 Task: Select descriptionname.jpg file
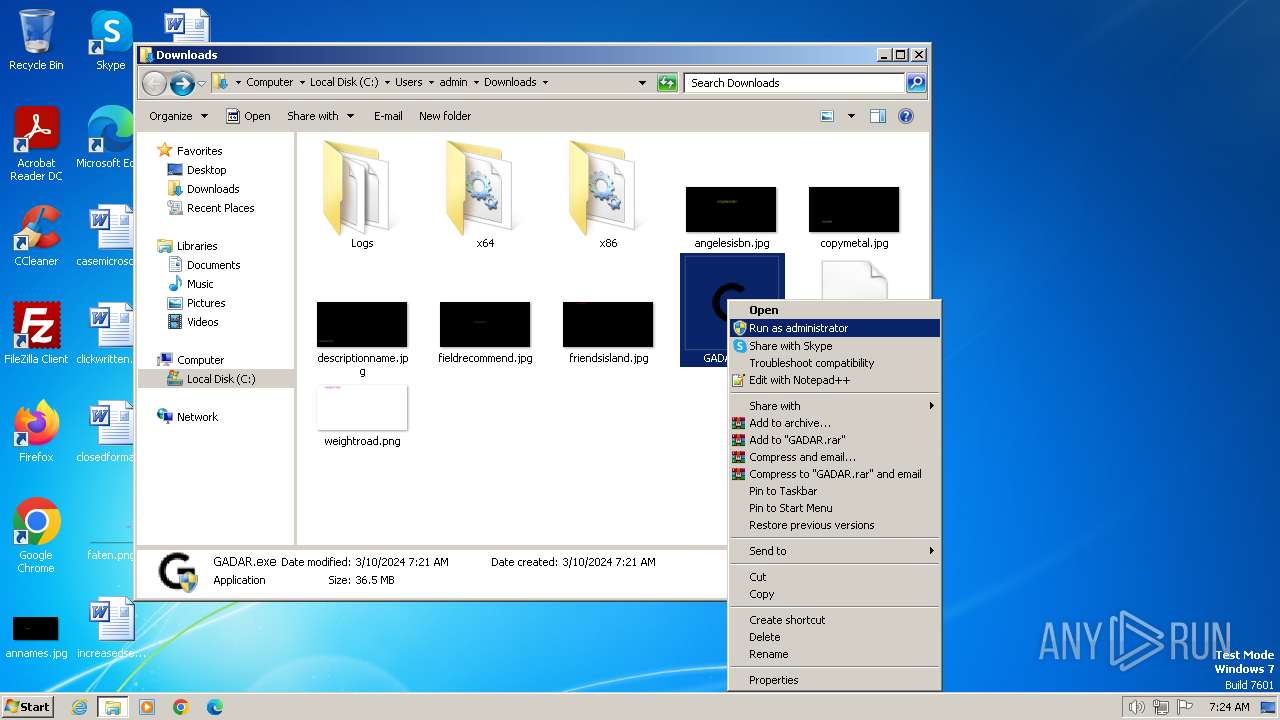point(362,338)
